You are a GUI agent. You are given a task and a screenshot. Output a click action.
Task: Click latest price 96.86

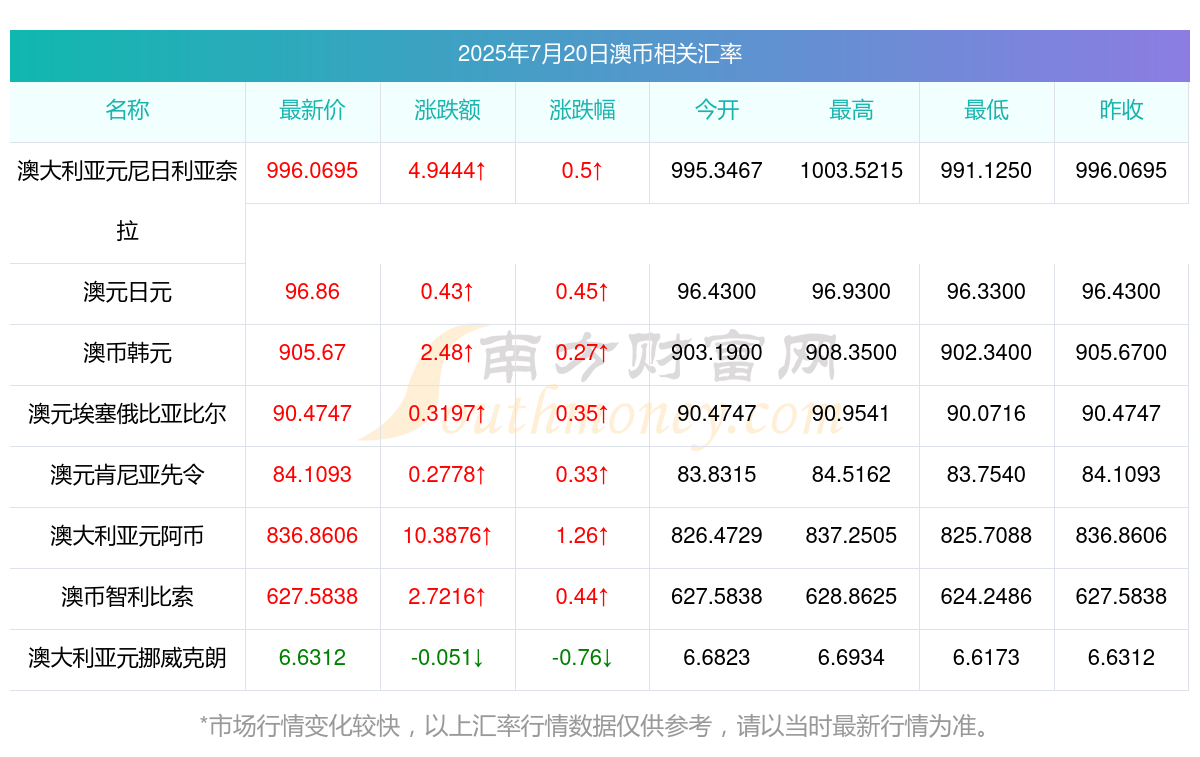click(x=313, y=292)
